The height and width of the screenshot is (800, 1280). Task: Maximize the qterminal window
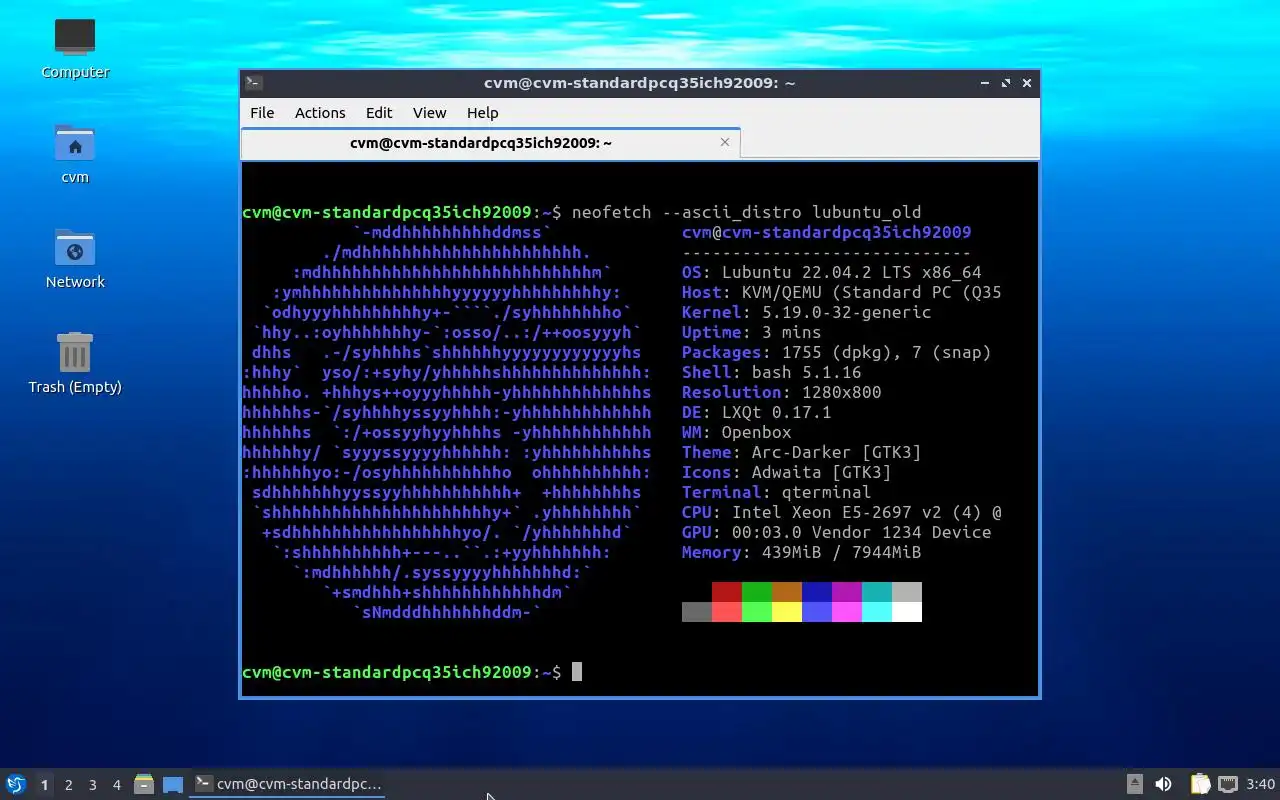coord(1006,83)
